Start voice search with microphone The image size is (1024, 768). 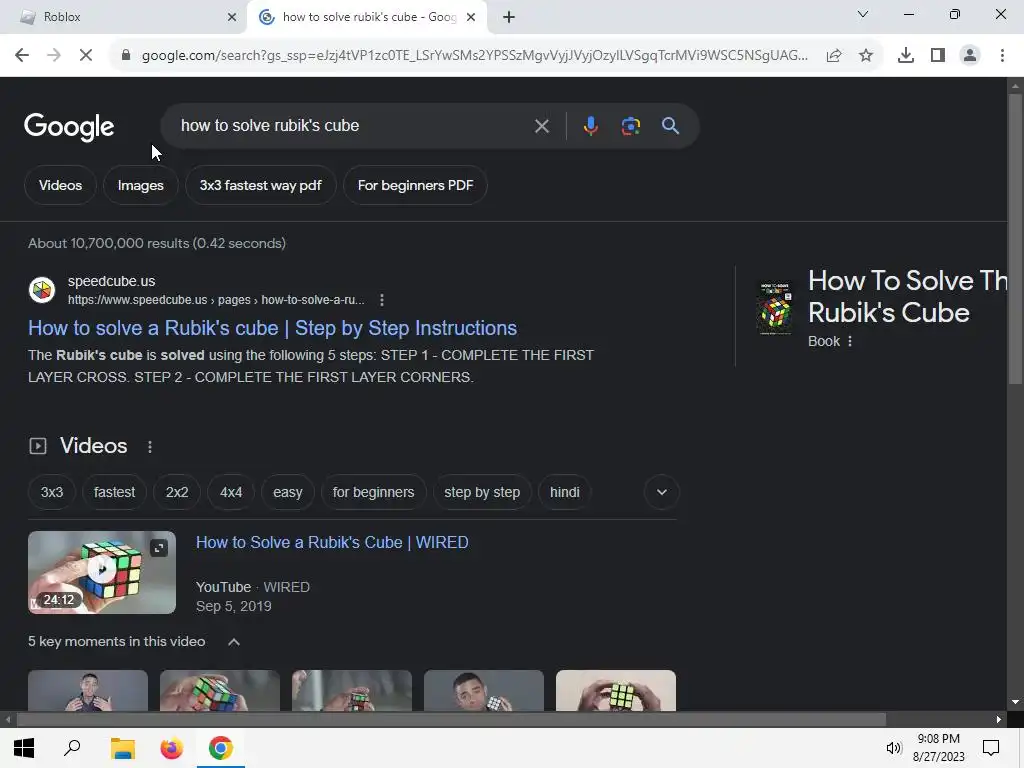point(590,126)
